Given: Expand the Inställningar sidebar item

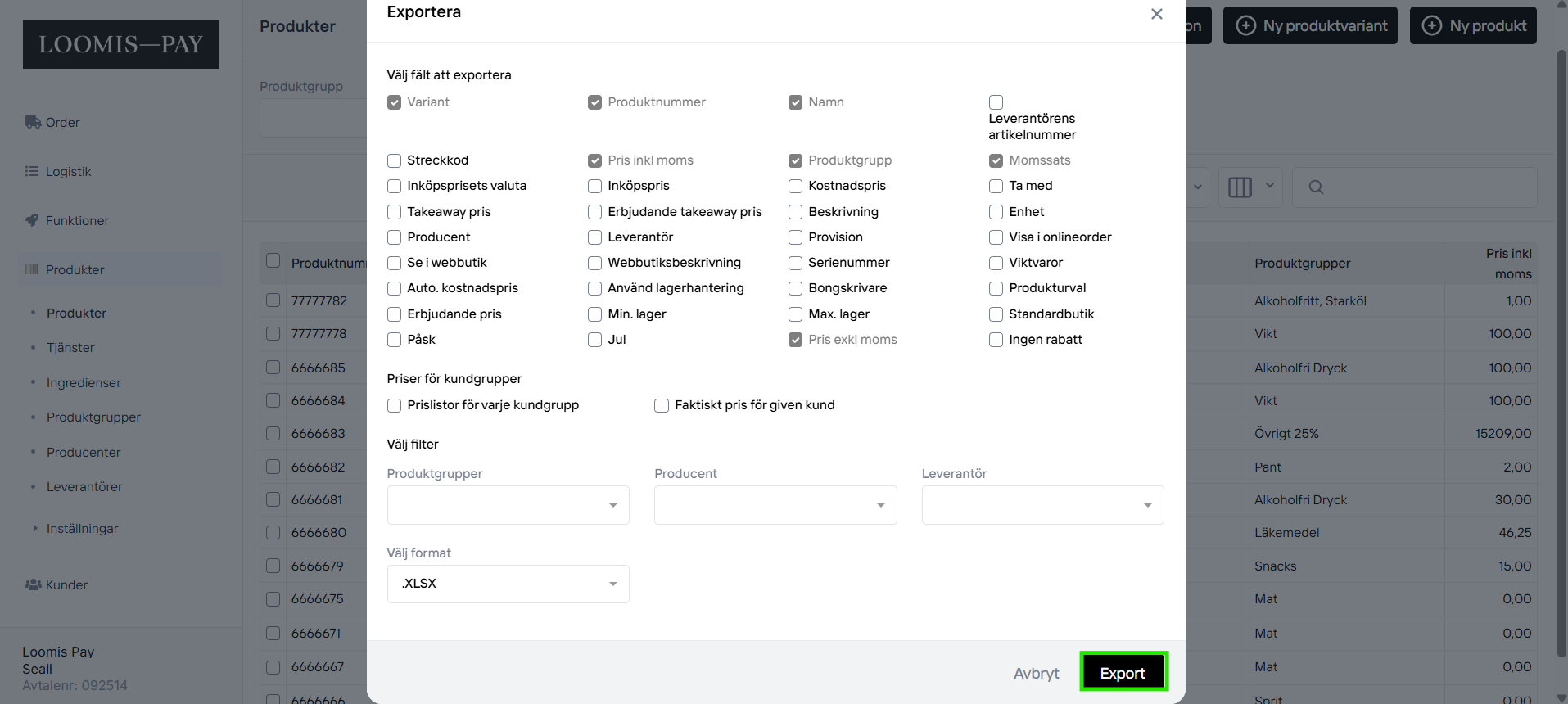Looking at the screenshot, I should pyautogui.click(x=82, y=528).
